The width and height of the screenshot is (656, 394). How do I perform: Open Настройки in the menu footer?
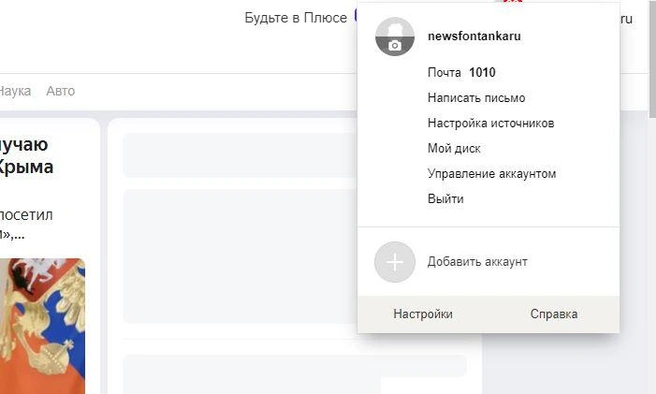point(423,314)
